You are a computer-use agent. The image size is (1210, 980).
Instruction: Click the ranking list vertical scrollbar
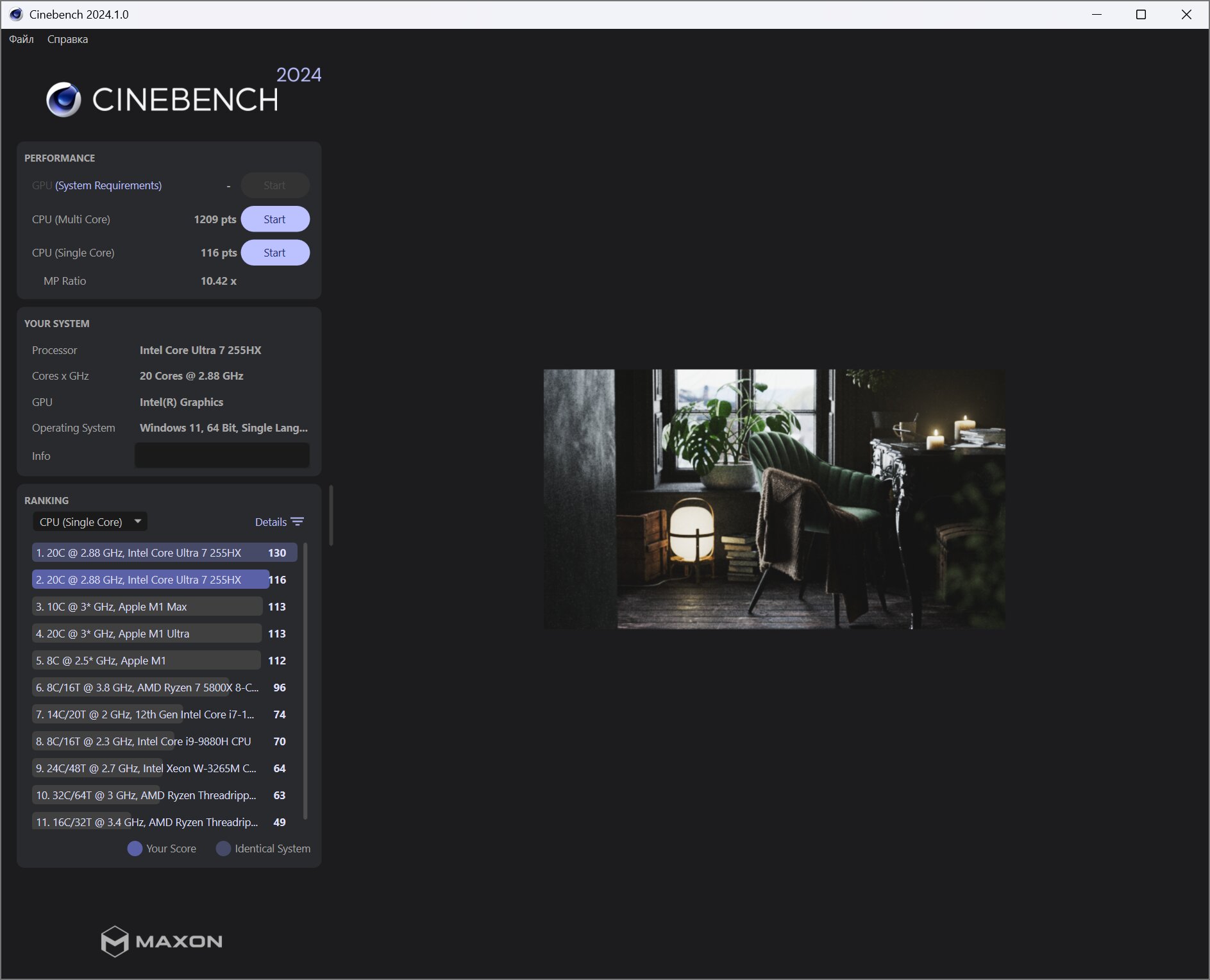305,680
